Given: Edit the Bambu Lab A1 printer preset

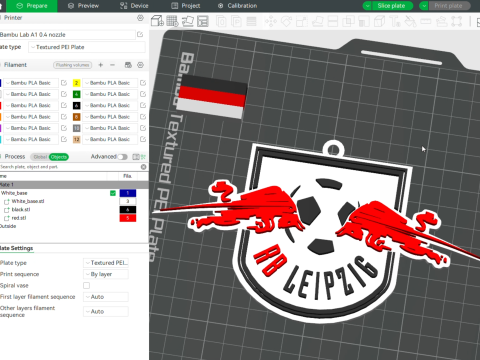Looking at the screenshot, I should click(x=140, y=34).
